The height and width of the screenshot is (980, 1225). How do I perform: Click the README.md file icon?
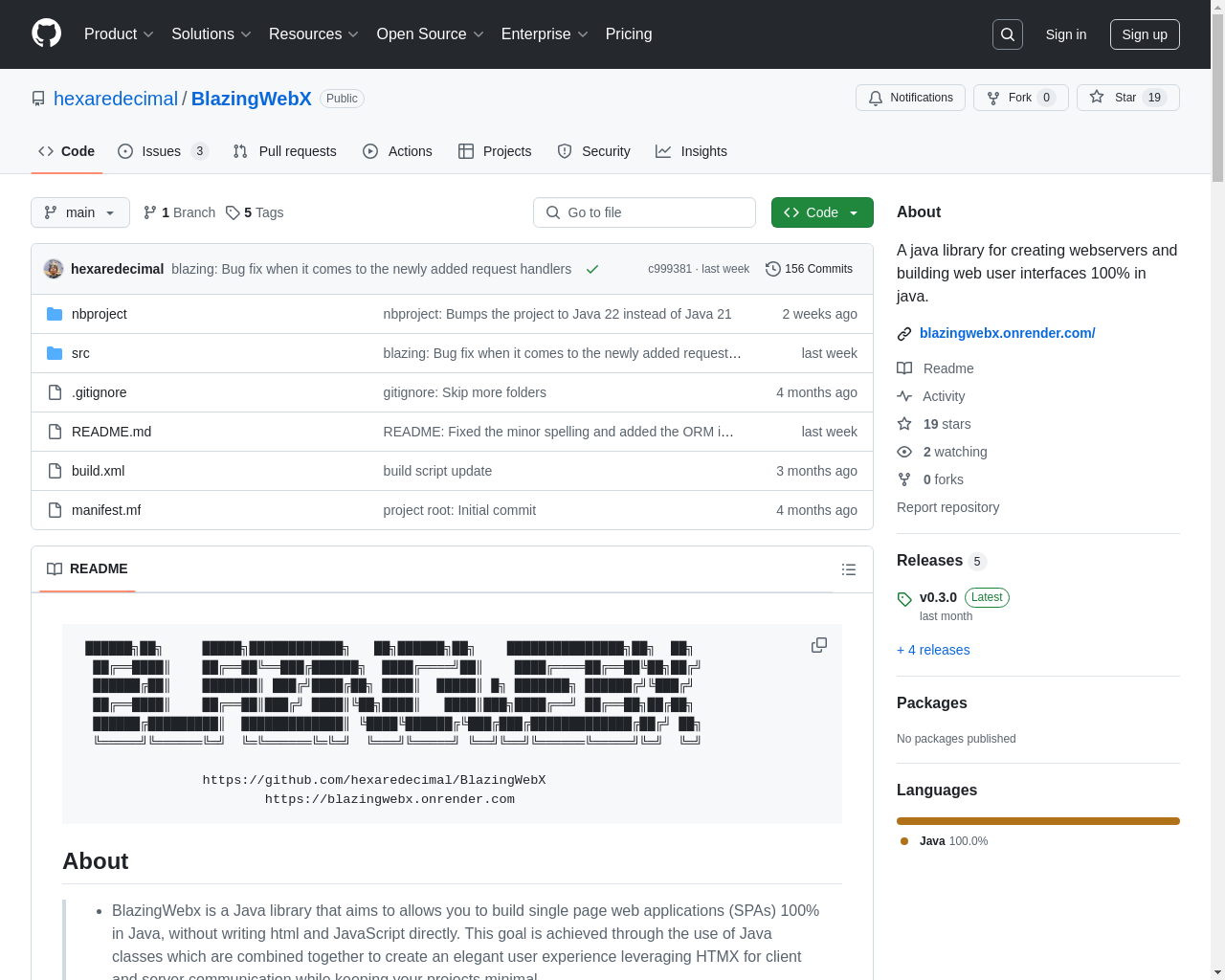point(55,432)
